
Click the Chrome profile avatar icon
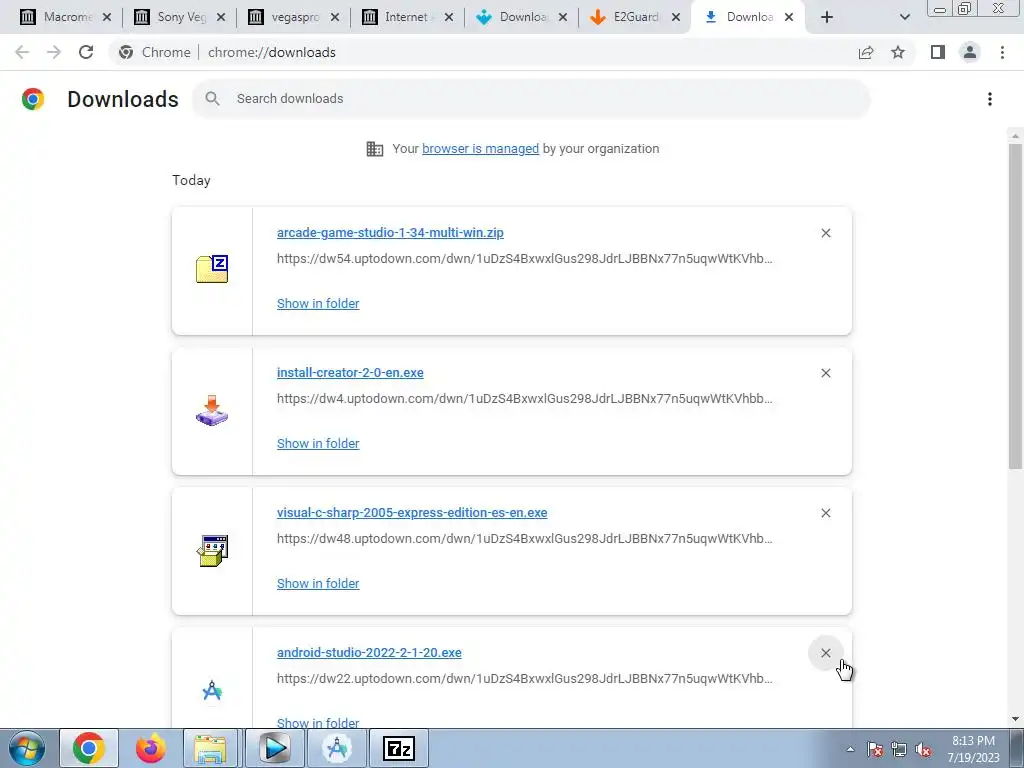pos(970,52)
